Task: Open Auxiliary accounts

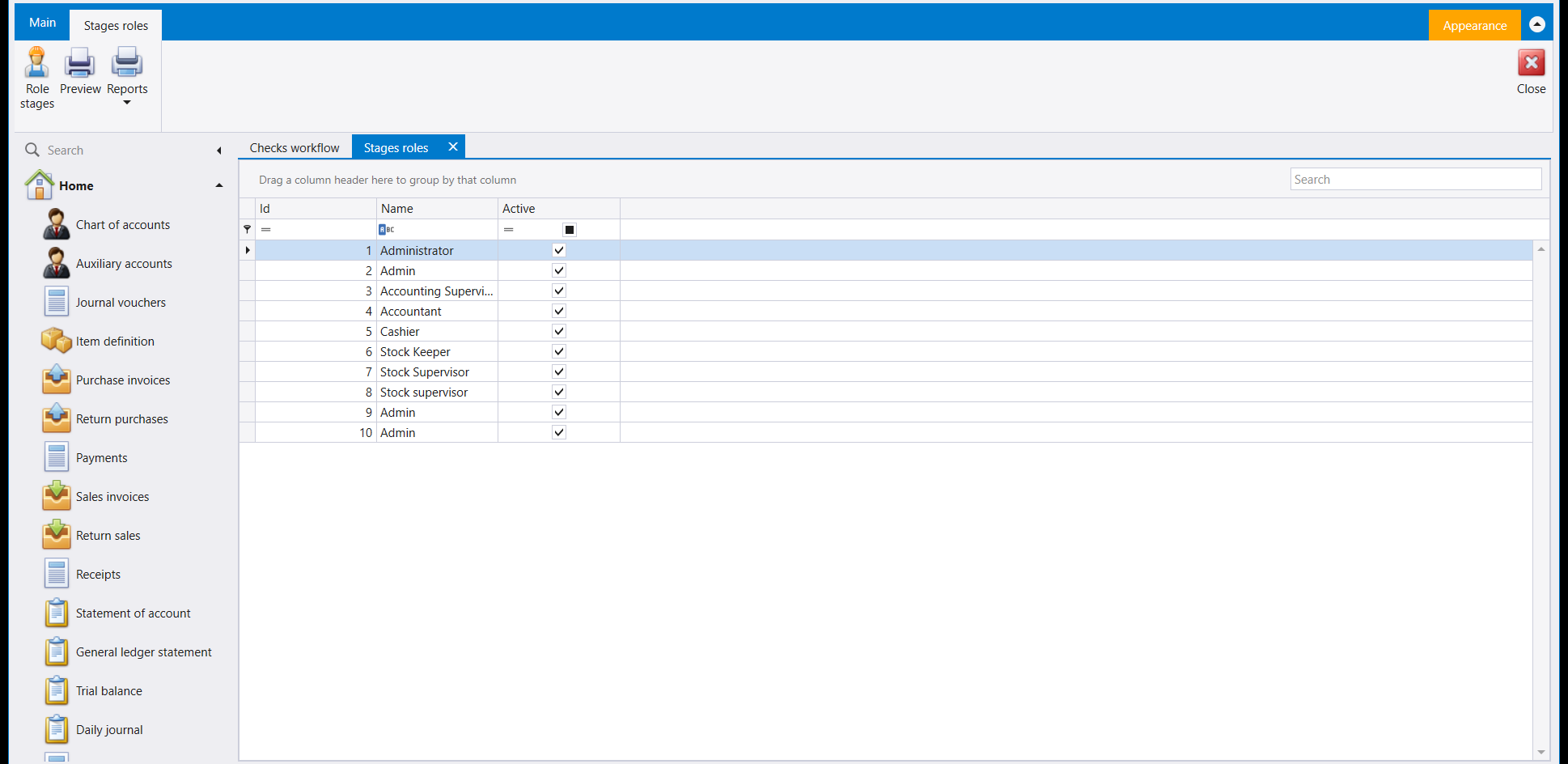Action: (x=124, y=264)
